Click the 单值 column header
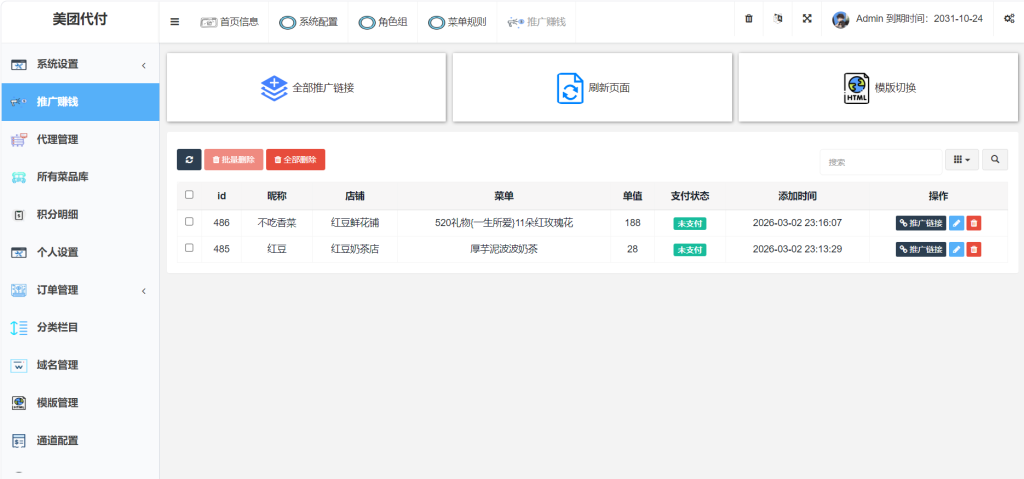The height and width of the screenshot is (479, 1024). pyautogui.click(x=632, y=195)
